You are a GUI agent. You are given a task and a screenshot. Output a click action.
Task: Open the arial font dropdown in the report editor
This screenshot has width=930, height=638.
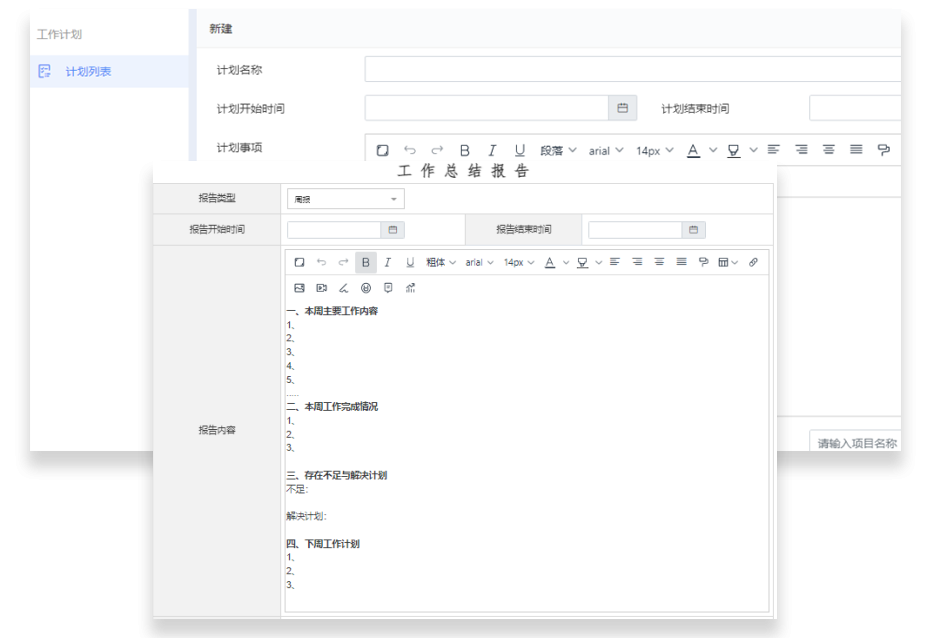pyautogui.click(x=479, y=262)
